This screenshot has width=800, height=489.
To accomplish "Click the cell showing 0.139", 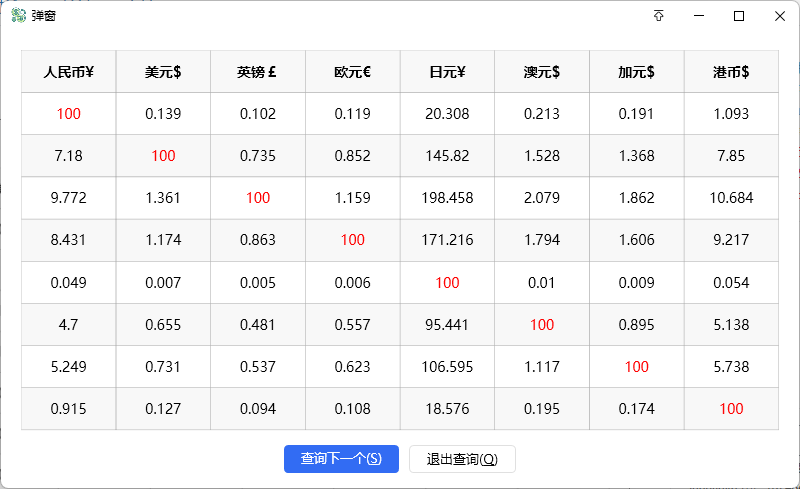I will tap(163, 114).
